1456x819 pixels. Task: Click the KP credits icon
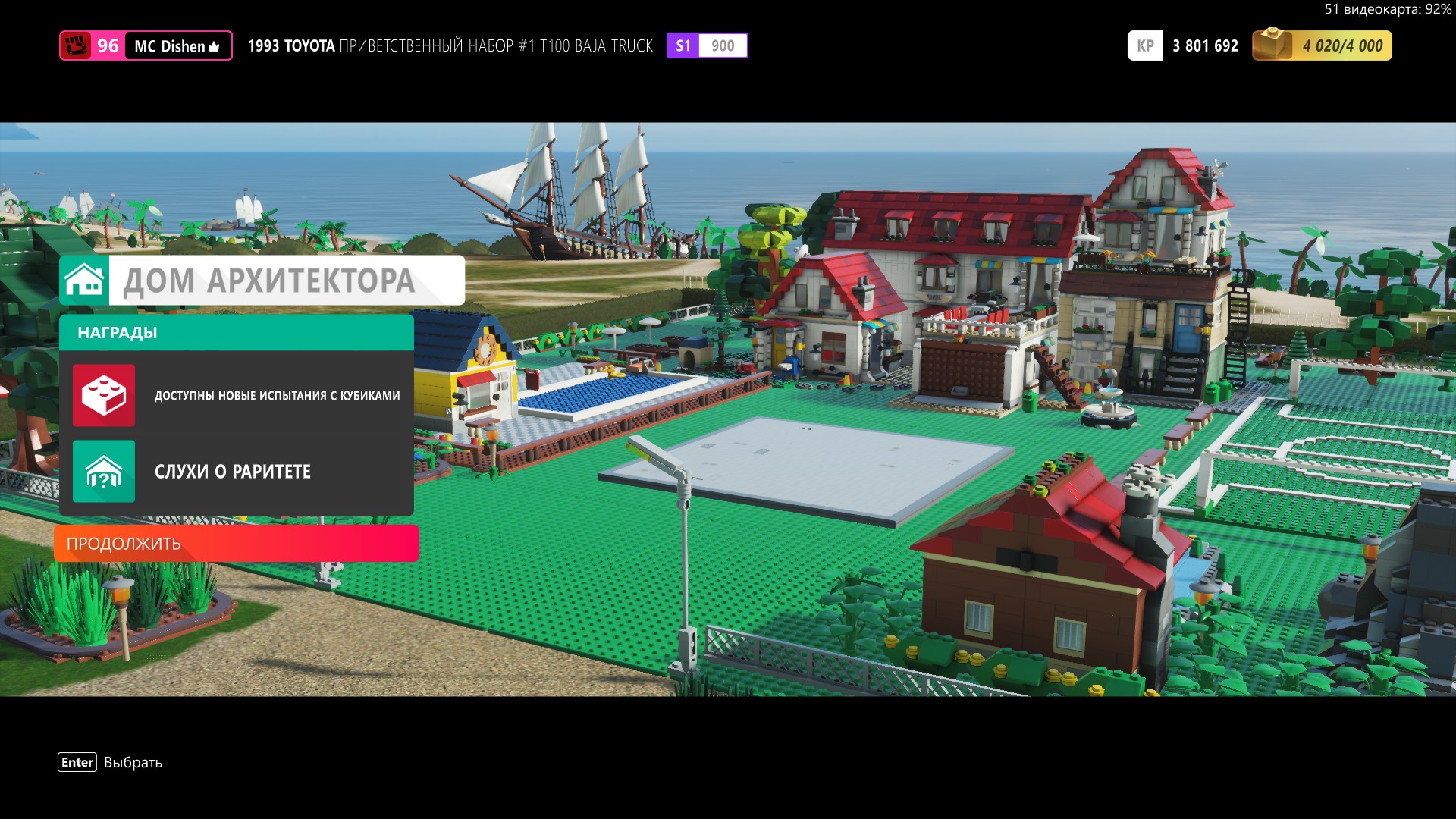tap(1144, 45)
